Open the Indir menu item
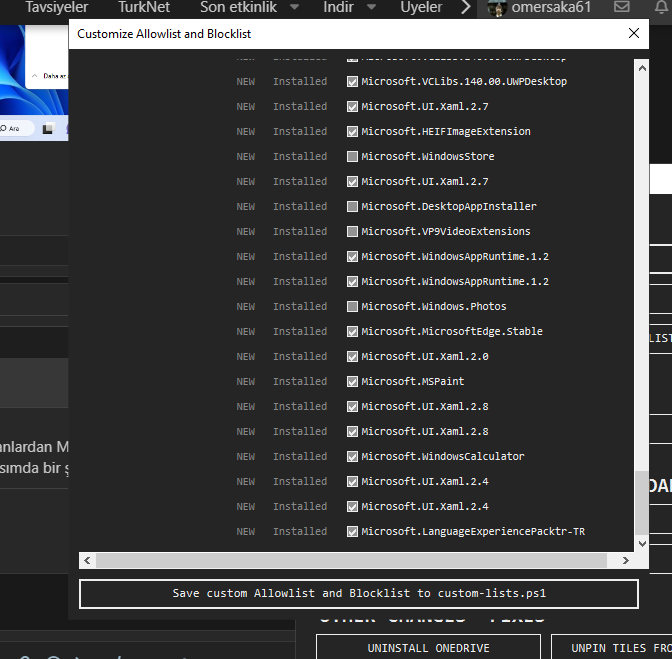This screenshot has height=659, width=672. [338, 7]
